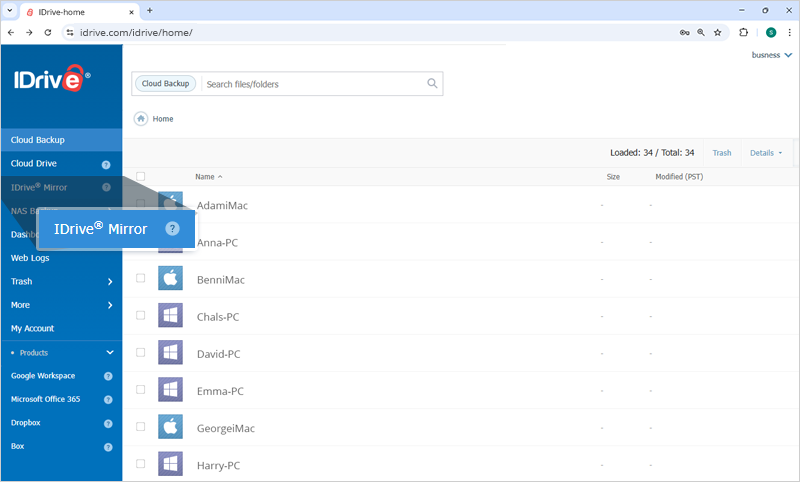The width and height of the screenshot is (800, 482).
Task: Click help icon in IDrive Mirror callout
Action: pos(172,229)
